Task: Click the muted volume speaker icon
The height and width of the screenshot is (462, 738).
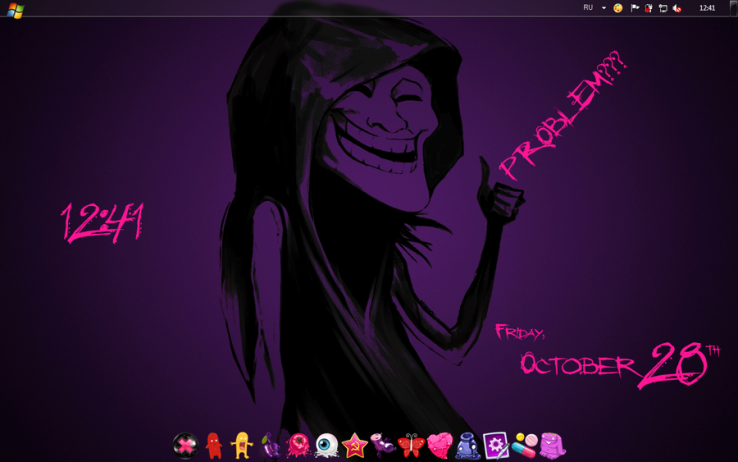Action: pos(677,8)
